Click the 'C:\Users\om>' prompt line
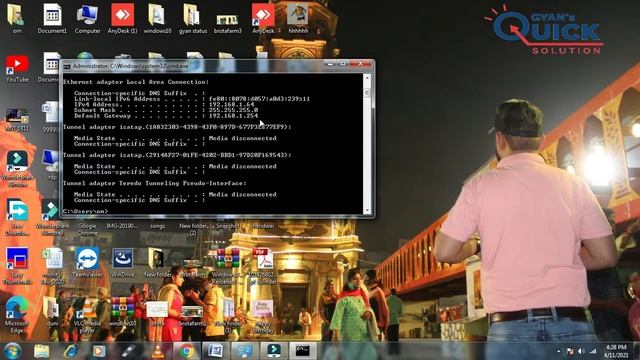The image size is (640, 360). [x=85, y=211]
